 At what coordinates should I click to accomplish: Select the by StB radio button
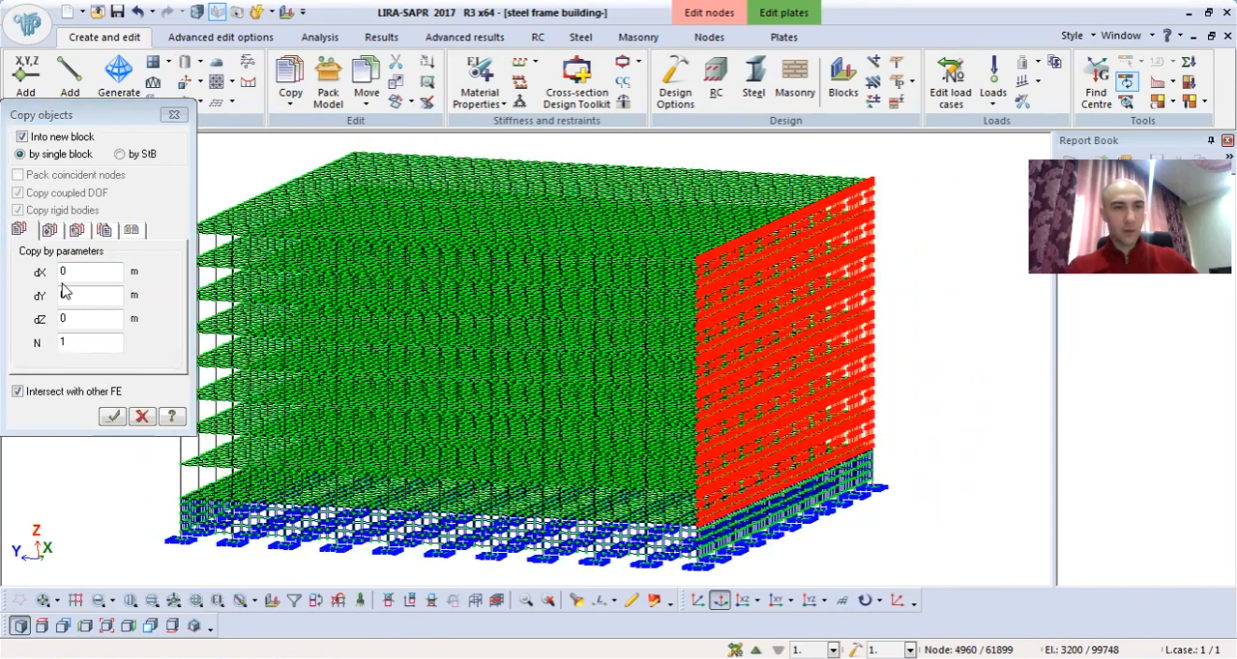(120, 154)
